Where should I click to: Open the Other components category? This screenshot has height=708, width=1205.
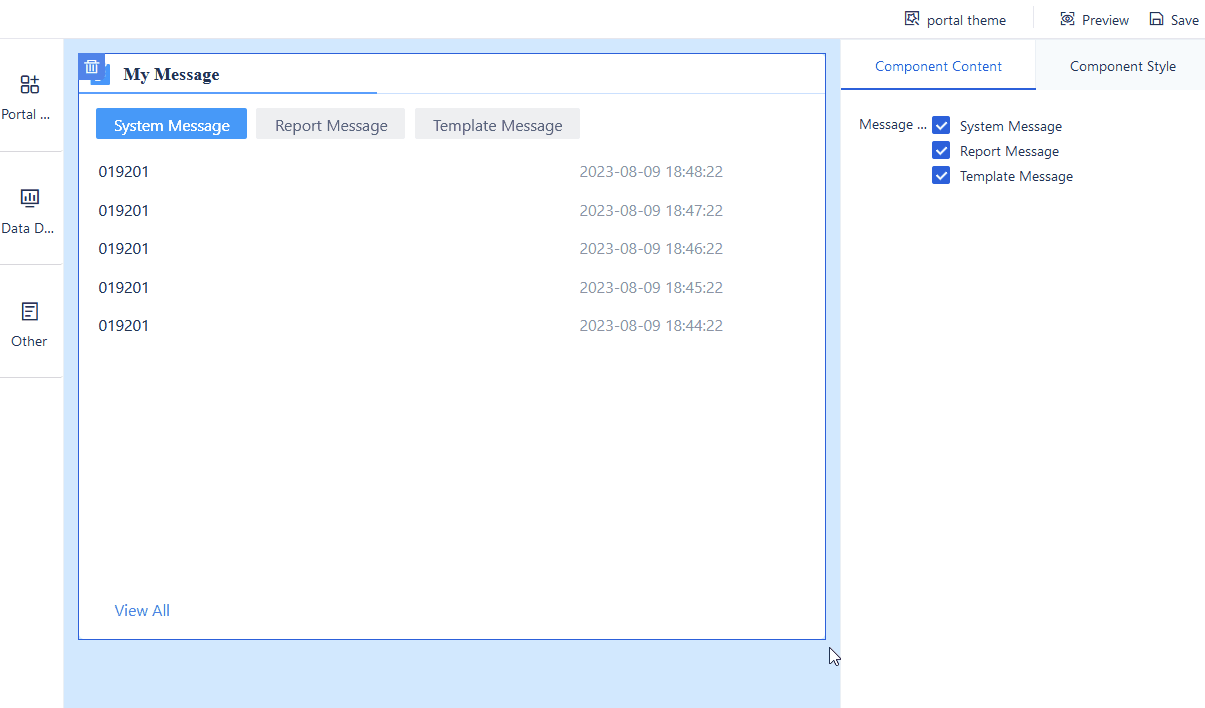point(29,323)
